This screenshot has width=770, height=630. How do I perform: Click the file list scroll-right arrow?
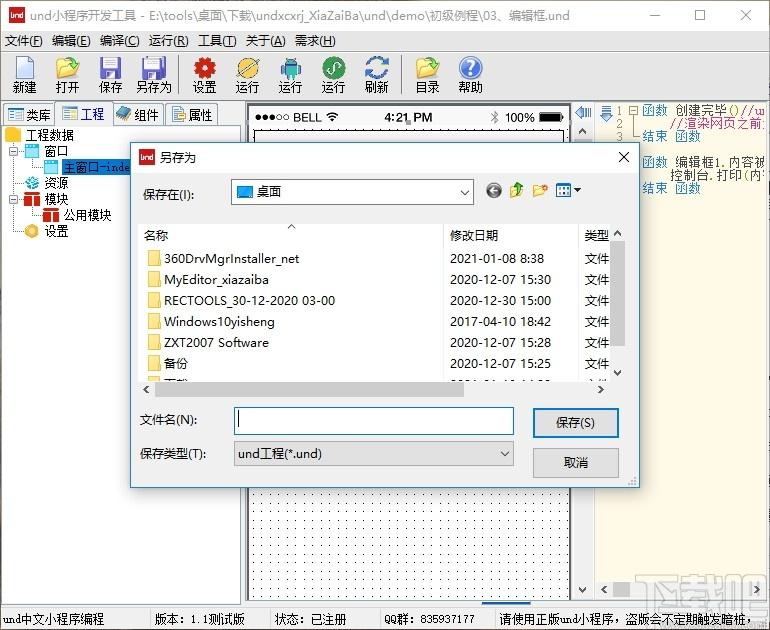coord(601,389)
